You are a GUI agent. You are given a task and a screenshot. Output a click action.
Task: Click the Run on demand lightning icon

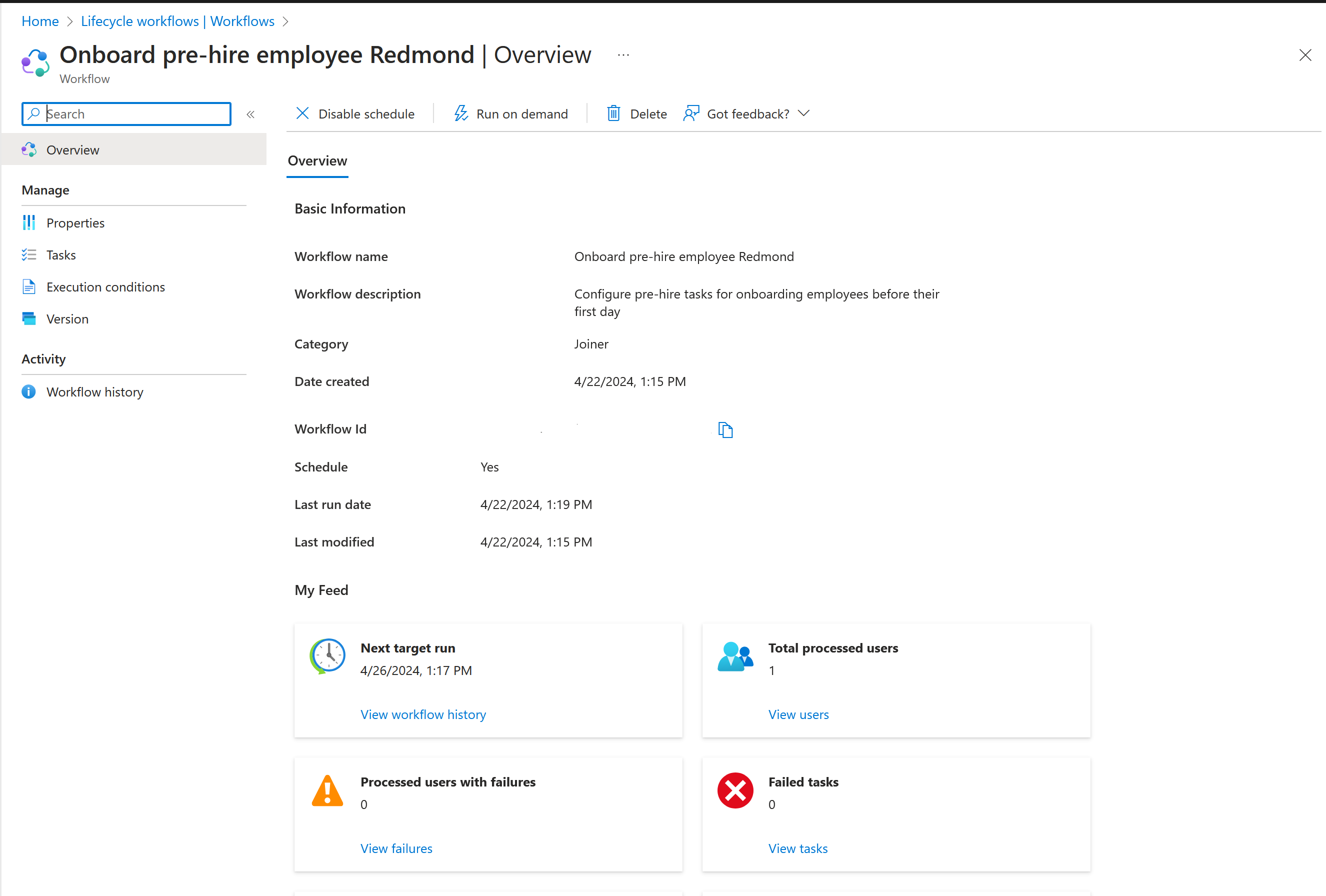pos(460,113)
